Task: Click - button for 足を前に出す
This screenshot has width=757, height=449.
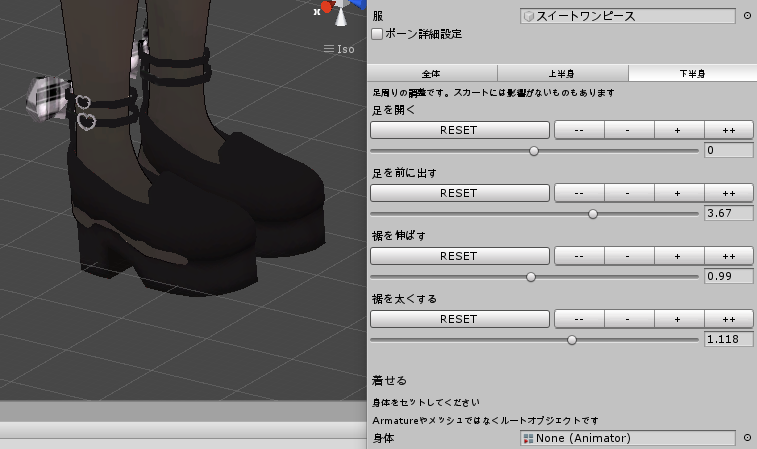Action: tap(629, 193)
